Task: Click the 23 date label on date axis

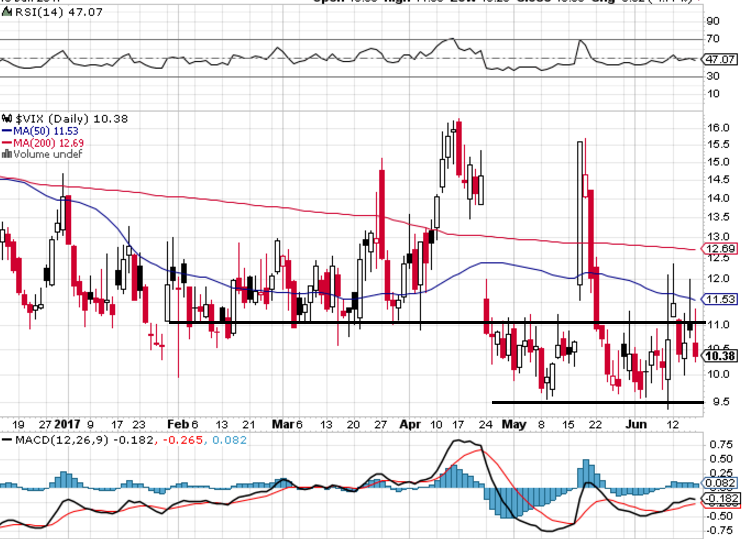Action: 138,424
